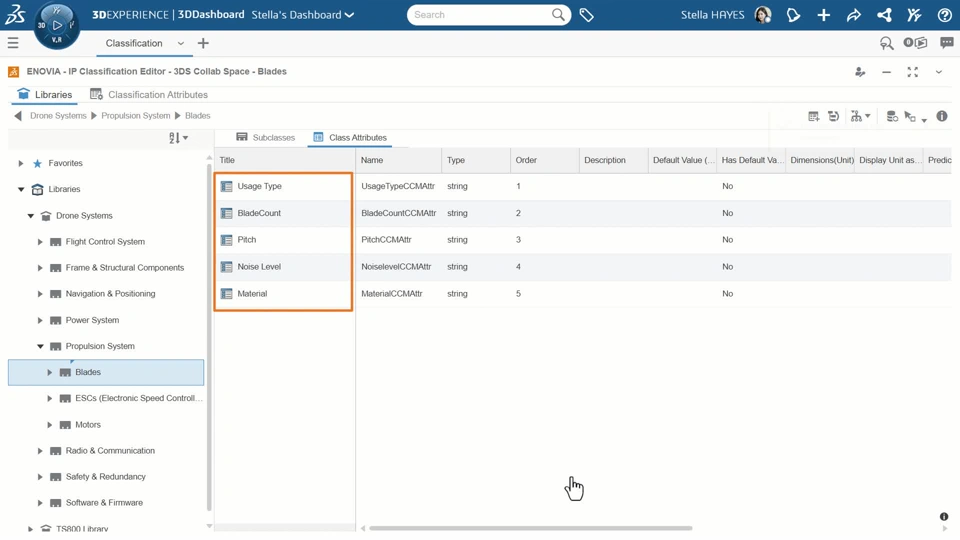Click the add plus icon in top bar
Viewport: 960px width, 540px height.
pyautogui.click(x=823, y=15)
